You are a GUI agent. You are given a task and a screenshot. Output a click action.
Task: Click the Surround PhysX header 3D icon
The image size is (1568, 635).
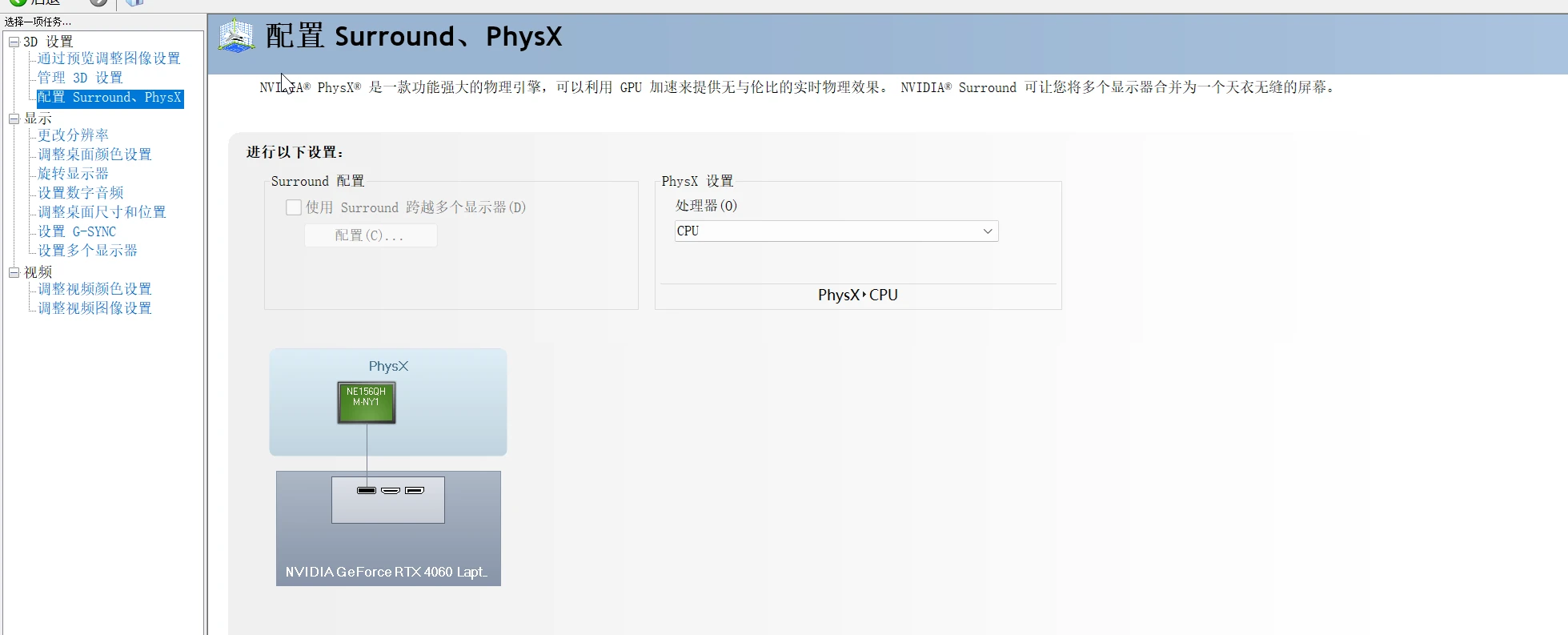click(x=236, y=36)
